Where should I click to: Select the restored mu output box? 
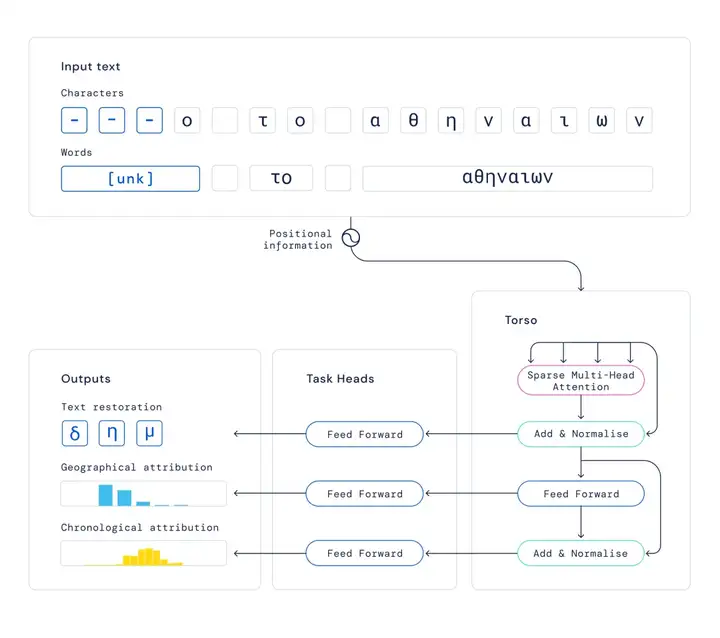[x=149, y=433]
